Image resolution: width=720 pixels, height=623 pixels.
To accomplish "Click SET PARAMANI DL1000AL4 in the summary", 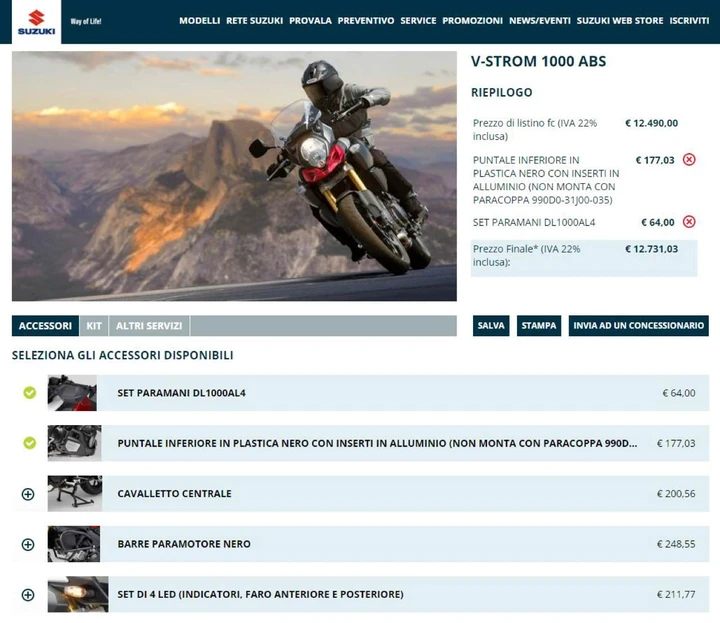I will [534, 223].
